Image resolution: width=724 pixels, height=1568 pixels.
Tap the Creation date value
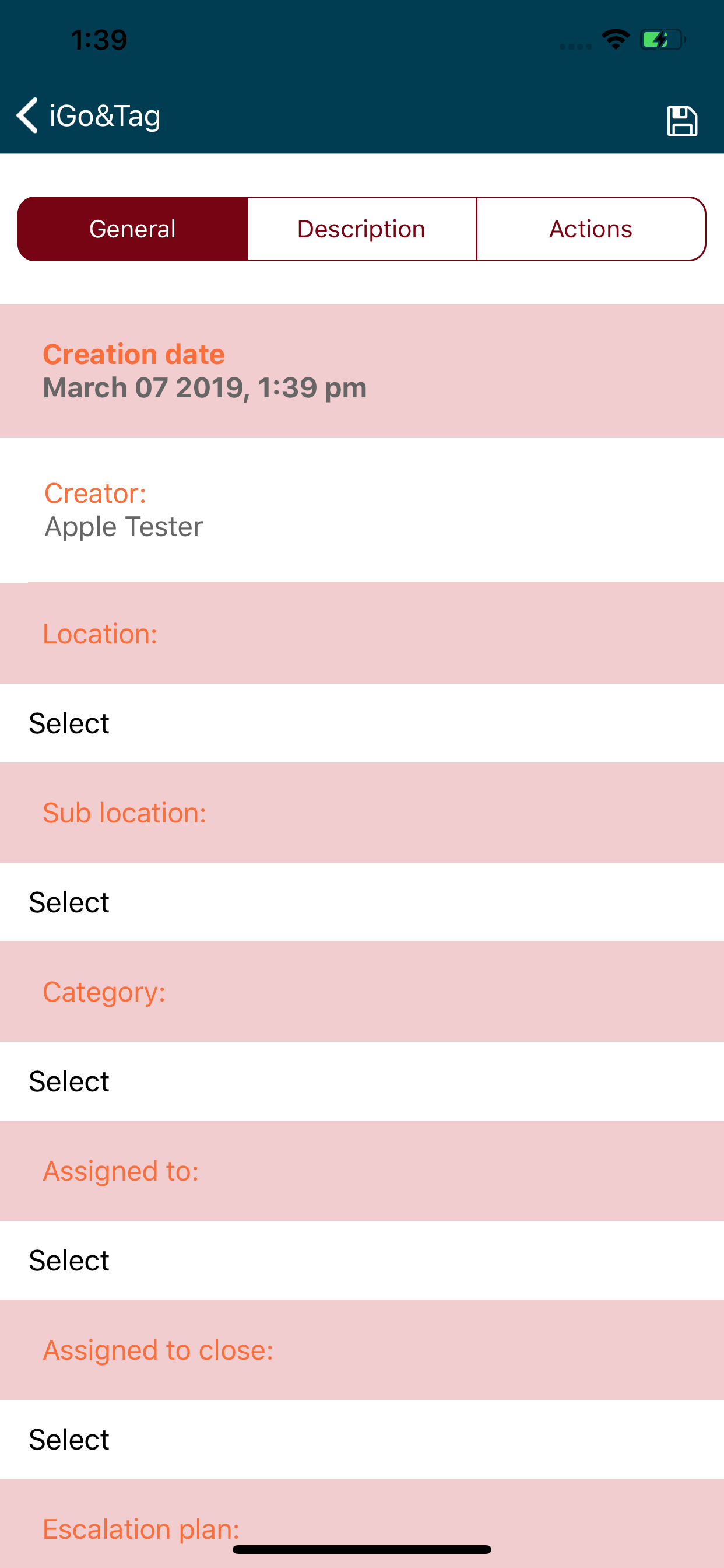pos(205,388)
